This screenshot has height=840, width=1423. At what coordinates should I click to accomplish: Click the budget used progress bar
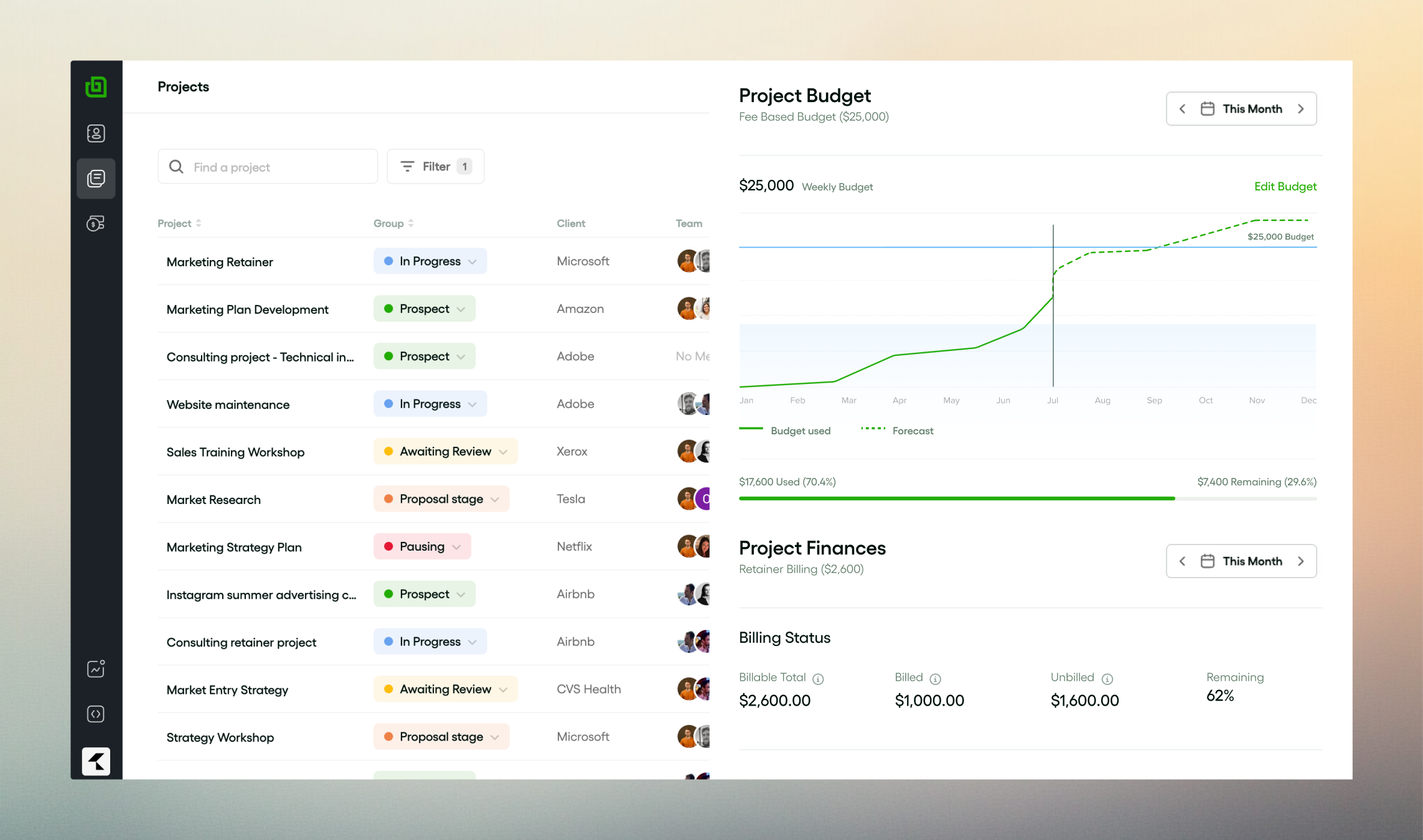957,498
